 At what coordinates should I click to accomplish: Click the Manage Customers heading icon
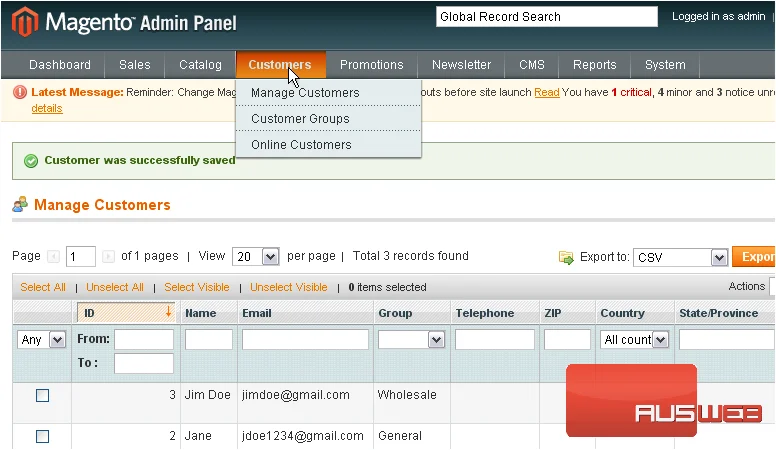(x=20, y=204)
